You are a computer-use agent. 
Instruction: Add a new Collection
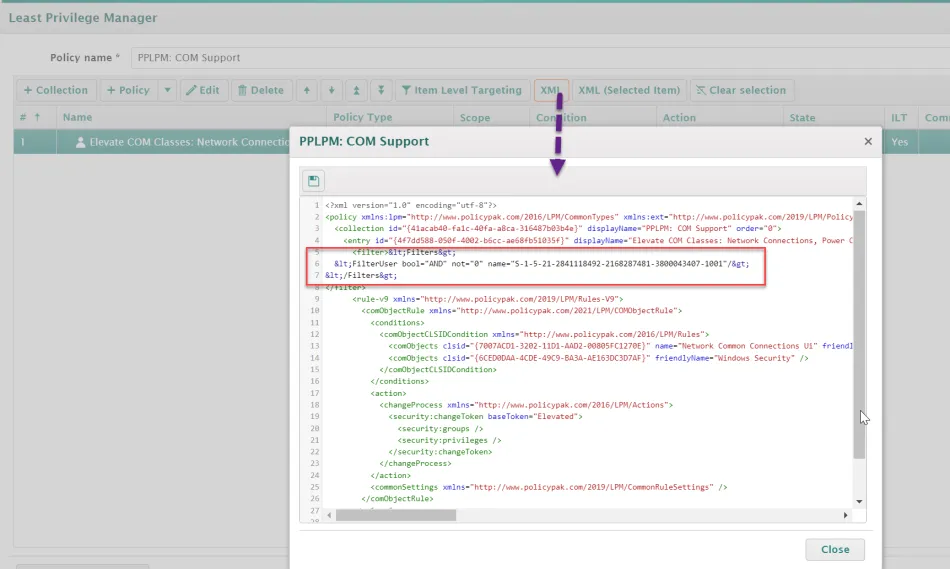coord(56,90)
